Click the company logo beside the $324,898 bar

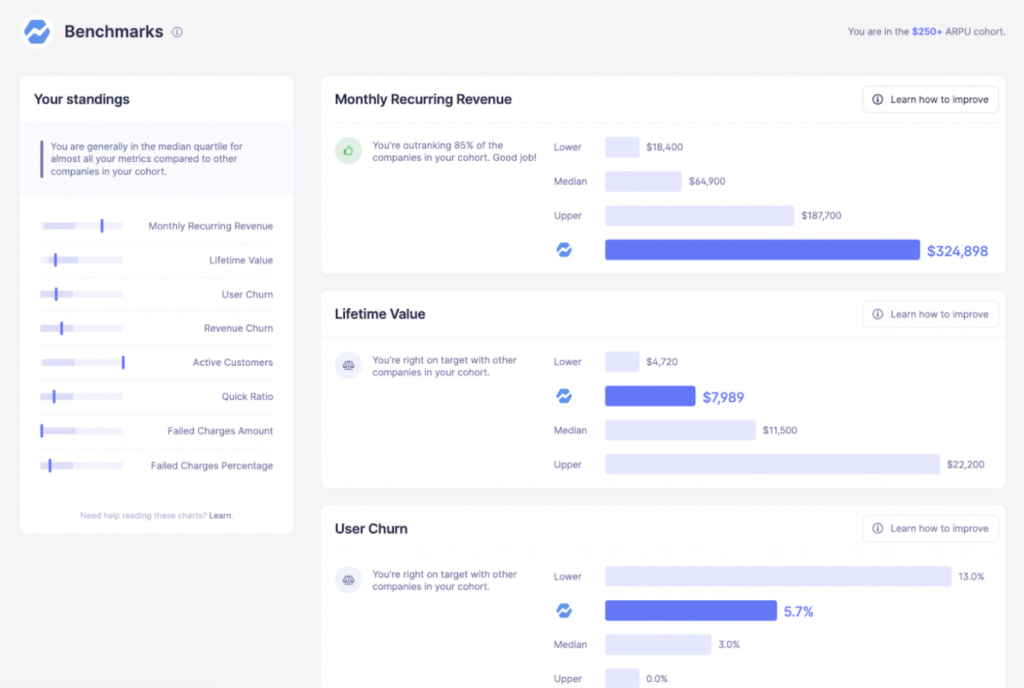coord(566,250)
